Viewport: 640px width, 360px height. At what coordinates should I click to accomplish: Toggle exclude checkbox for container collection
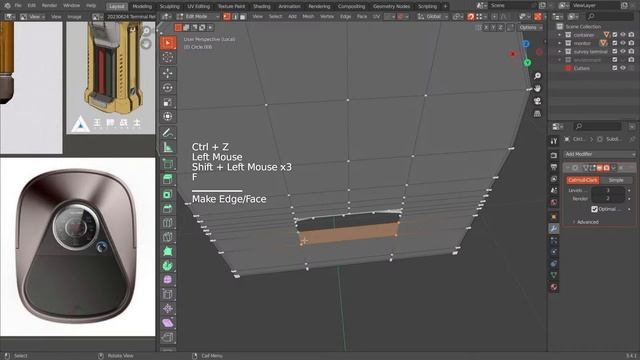coord(615,35)
